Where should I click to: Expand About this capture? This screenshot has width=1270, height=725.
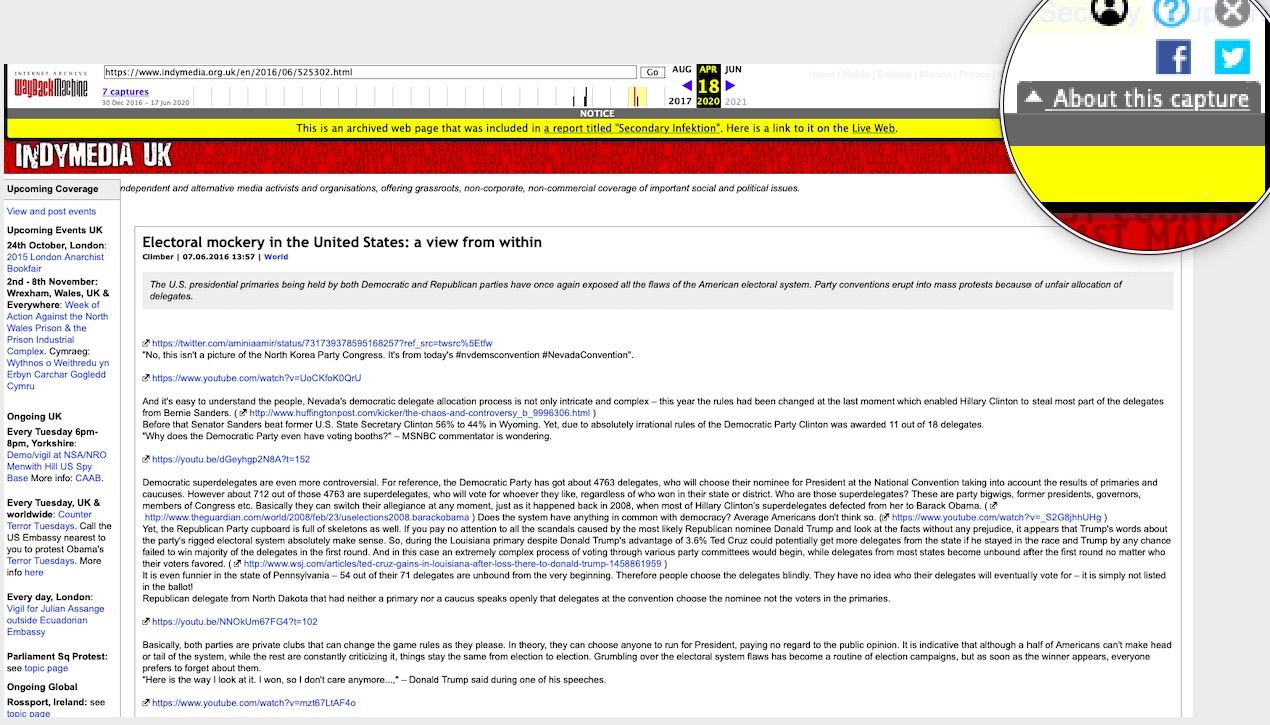pos(1139,98)
